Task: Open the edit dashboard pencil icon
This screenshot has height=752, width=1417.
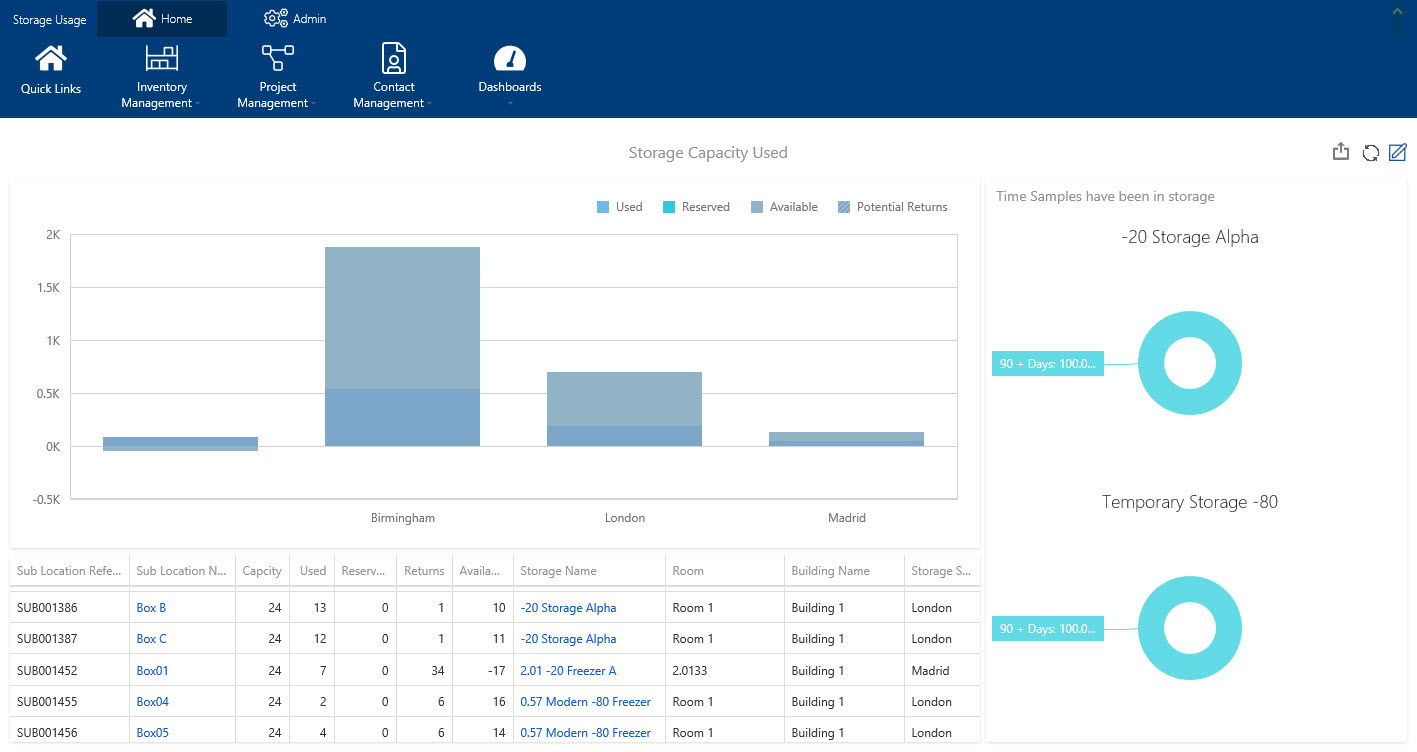Action: click(x=1397, y=152)
